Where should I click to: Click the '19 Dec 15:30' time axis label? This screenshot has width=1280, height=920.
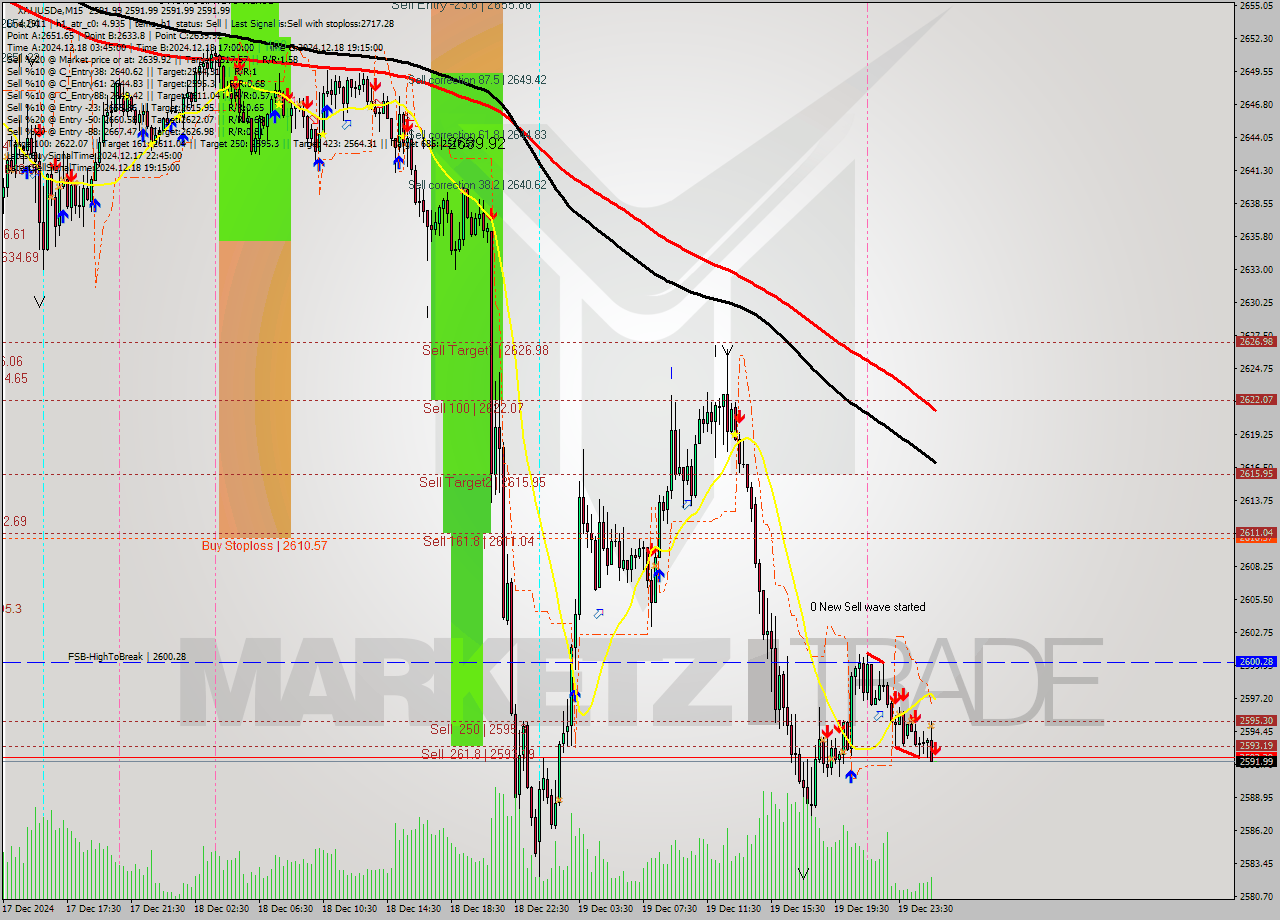798,909
